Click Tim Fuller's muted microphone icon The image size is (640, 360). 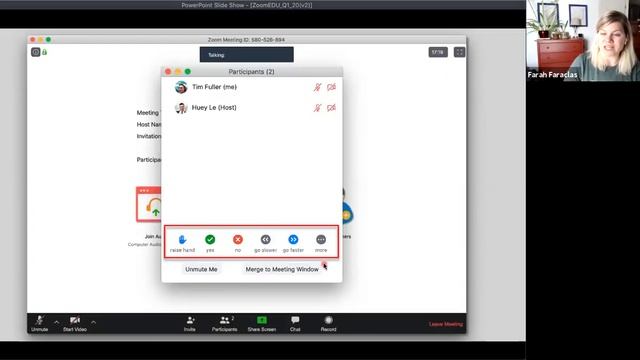coord(317,87)
